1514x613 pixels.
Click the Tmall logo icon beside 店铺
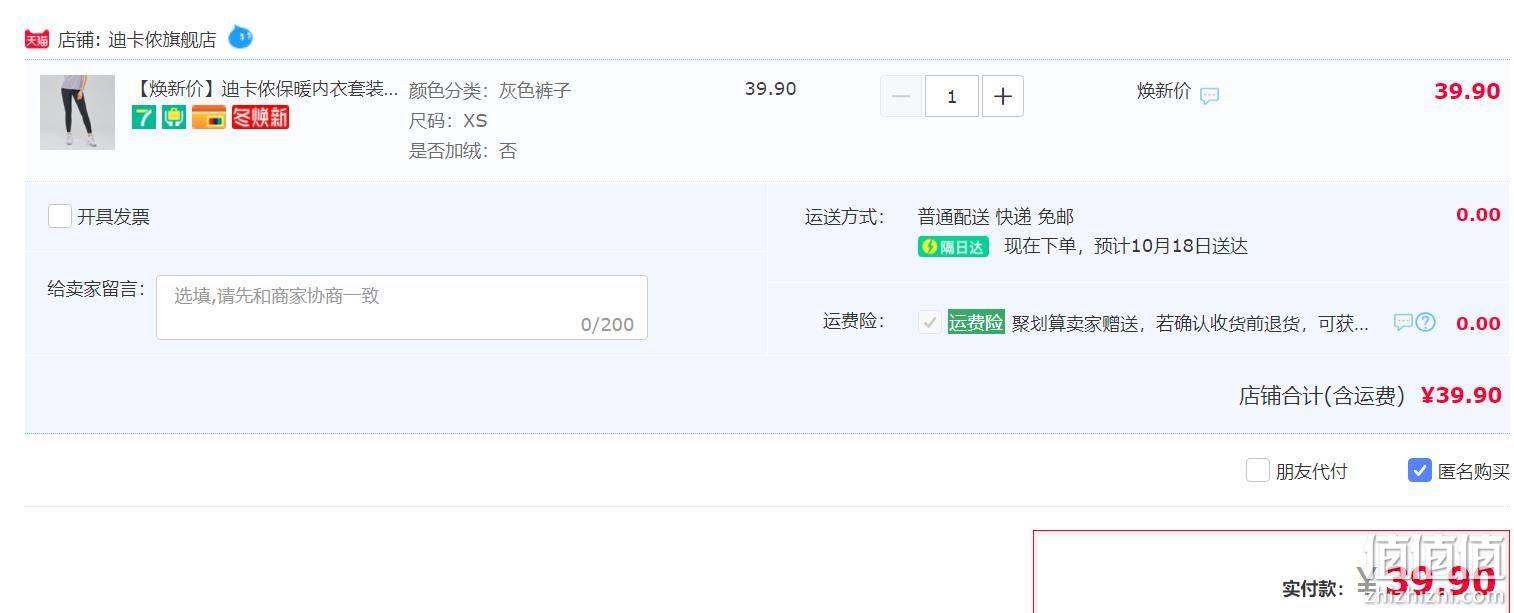click(37, 40)
